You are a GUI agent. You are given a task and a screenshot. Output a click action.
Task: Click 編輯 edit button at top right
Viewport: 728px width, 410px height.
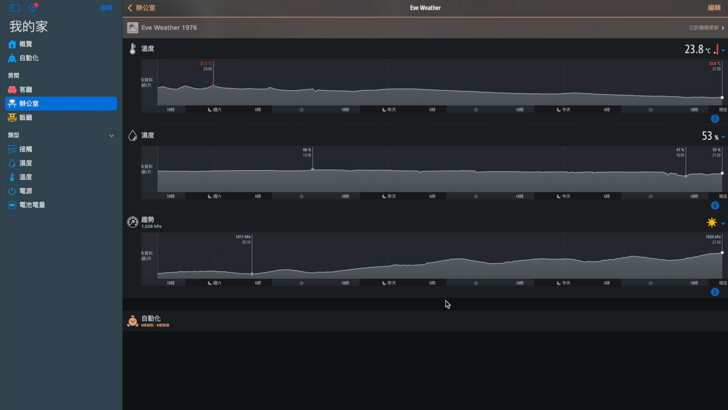click(x=714, y=8)
